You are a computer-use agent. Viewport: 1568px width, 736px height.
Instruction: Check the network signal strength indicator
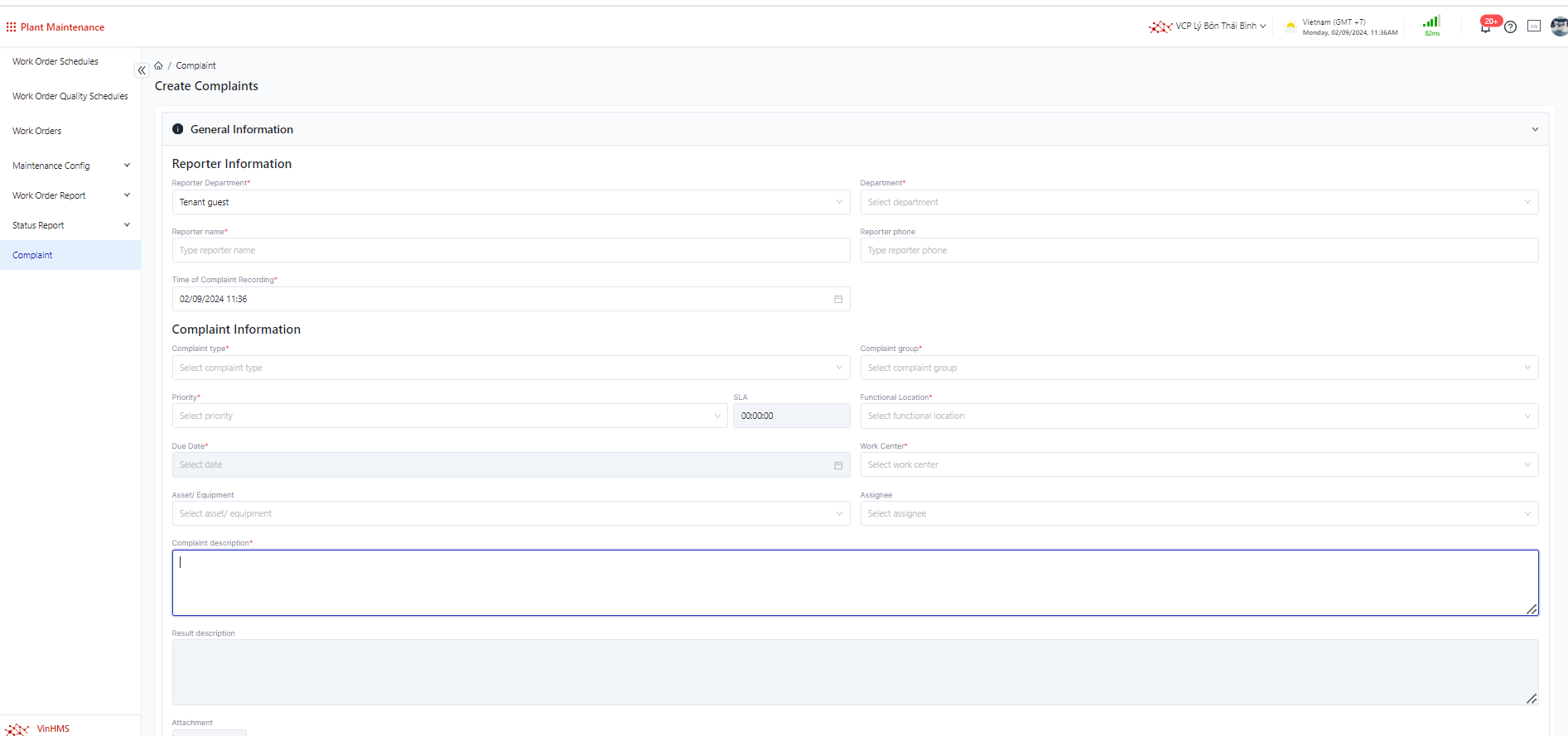[1431, 22]
